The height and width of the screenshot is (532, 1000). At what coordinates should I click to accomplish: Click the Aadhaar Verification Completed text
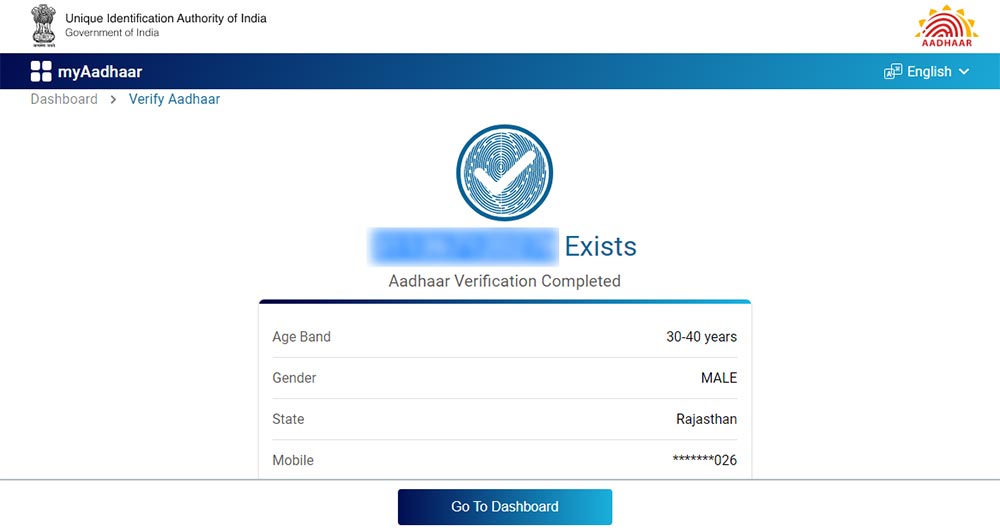coord(504,281)
